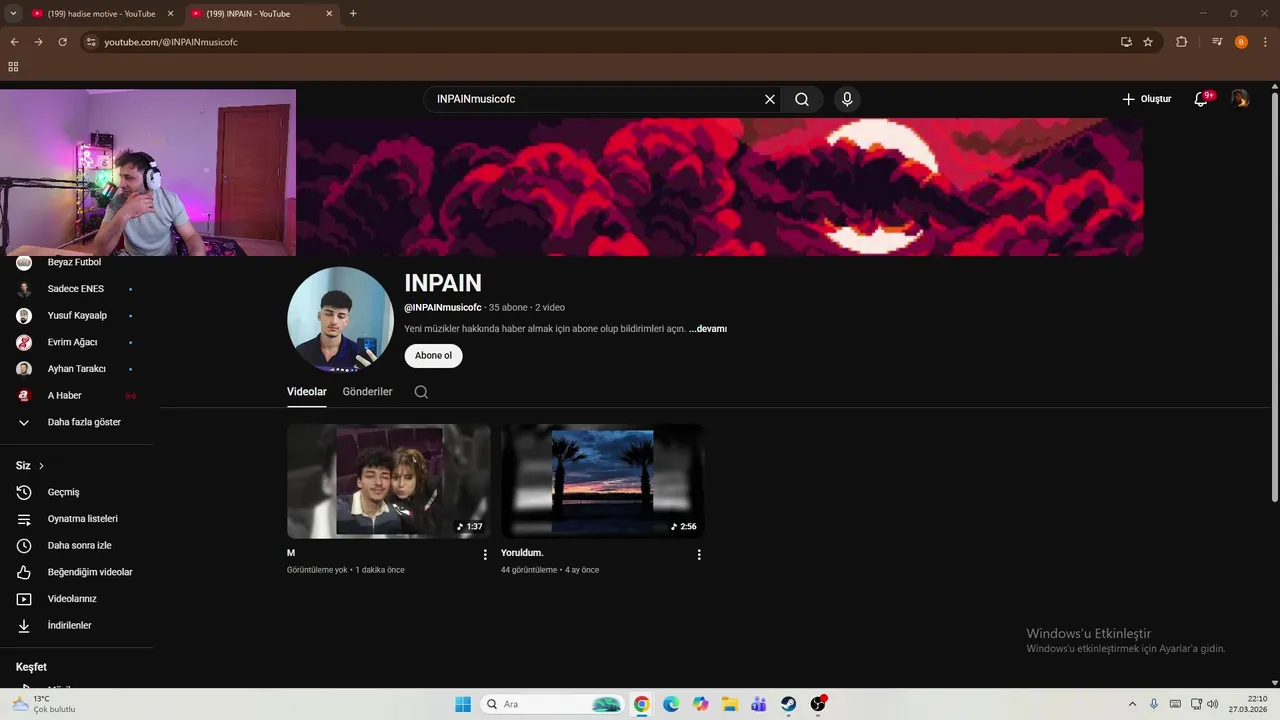Open Chrome three-dot menu

[x=1265, y=42]
